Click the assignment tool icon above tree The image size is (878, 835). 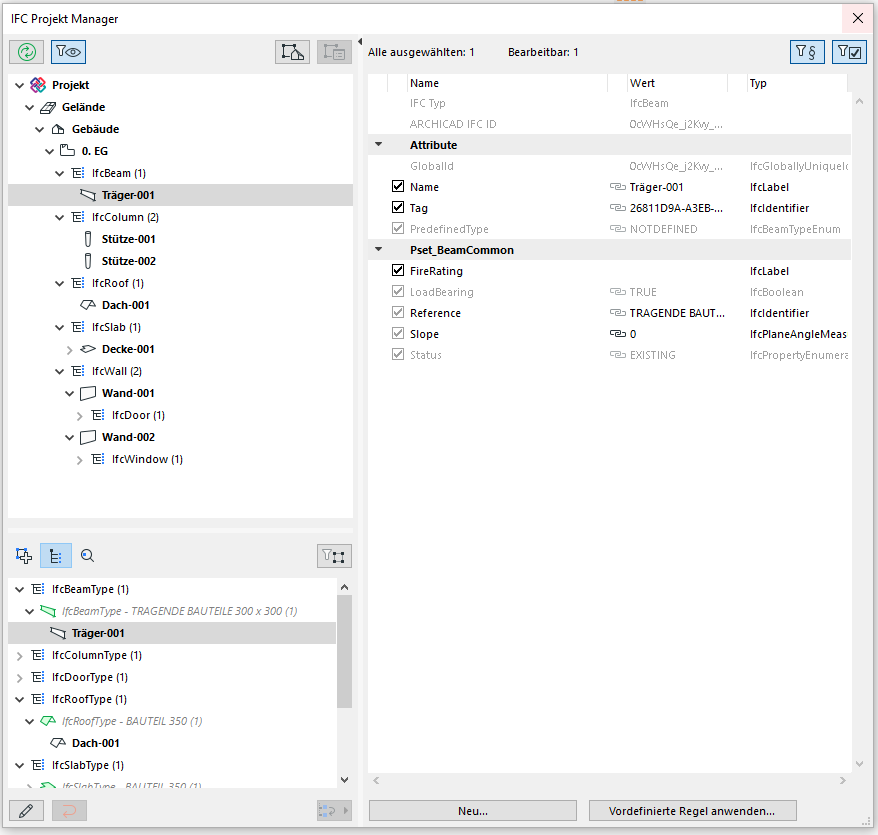(x=292, y=53)
